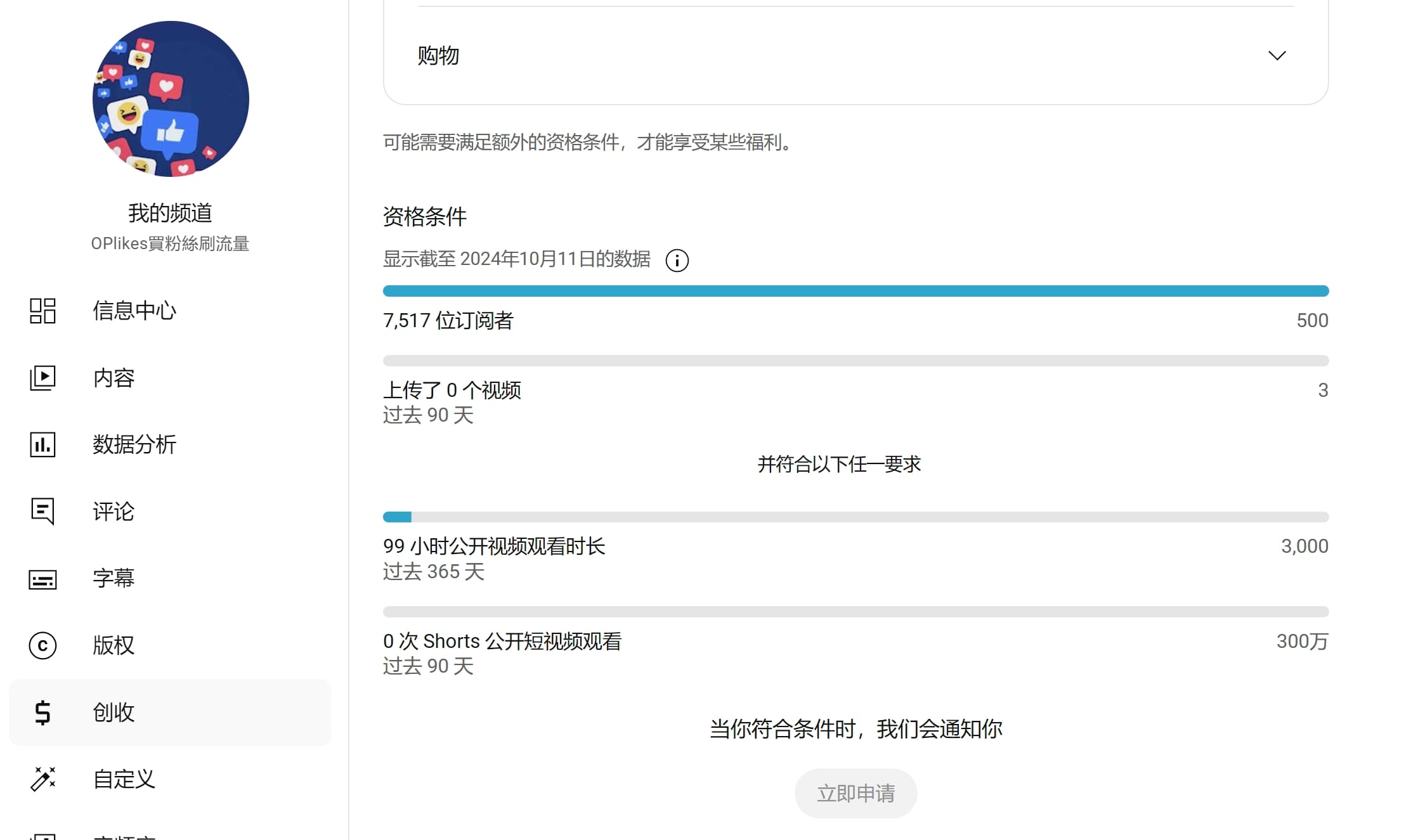The height and width of the screenshot is (840, 1411).
Task: Click 99 小时公开视频观看时长 text
Action: [x=494, y=546]
